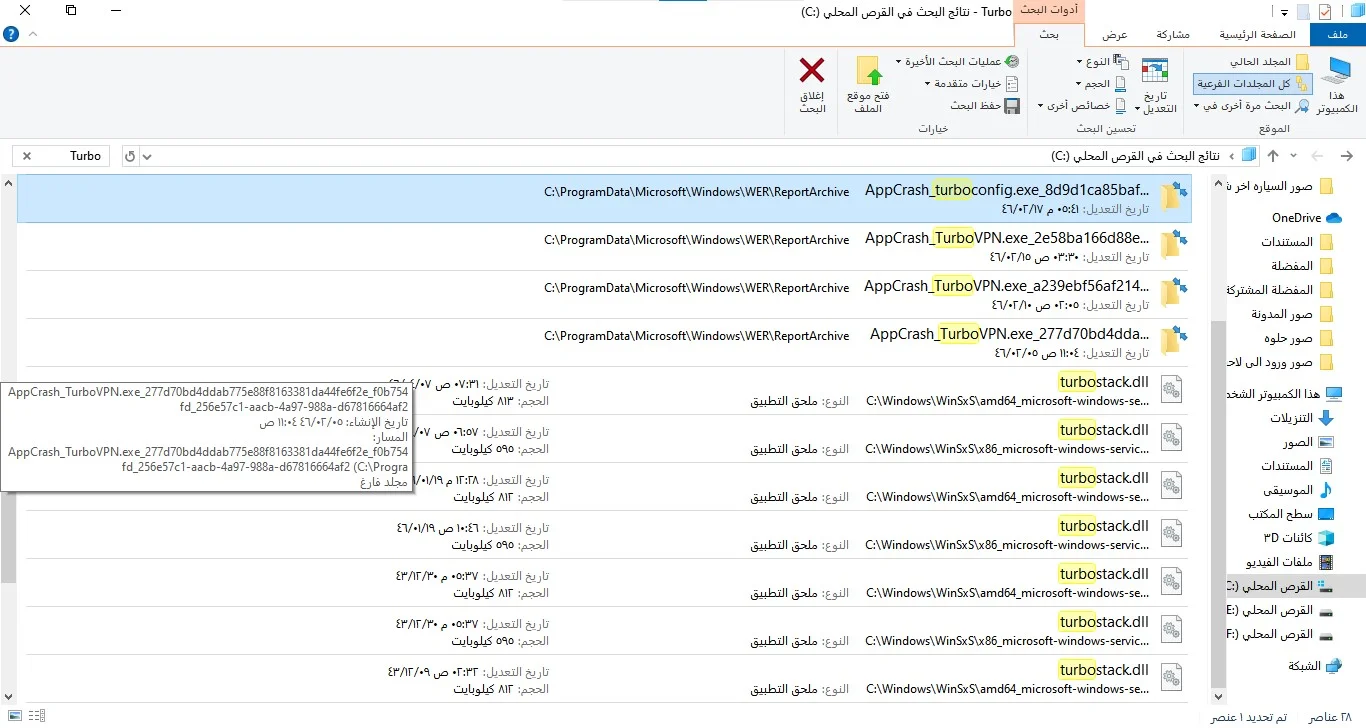Open 'Search again in' (البحث مرة أخرى في) dropdown
This screenshot has height=728, width=1366.
[1252, 106]
